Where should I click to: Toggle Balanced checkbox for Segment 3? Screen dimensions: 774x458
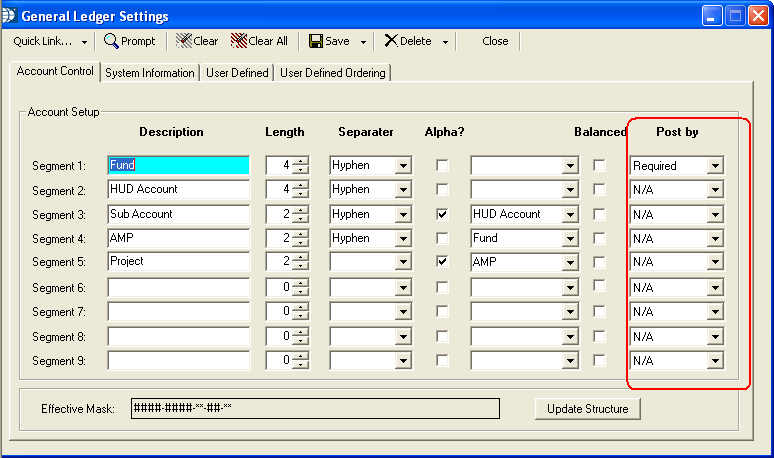point(599,214)
